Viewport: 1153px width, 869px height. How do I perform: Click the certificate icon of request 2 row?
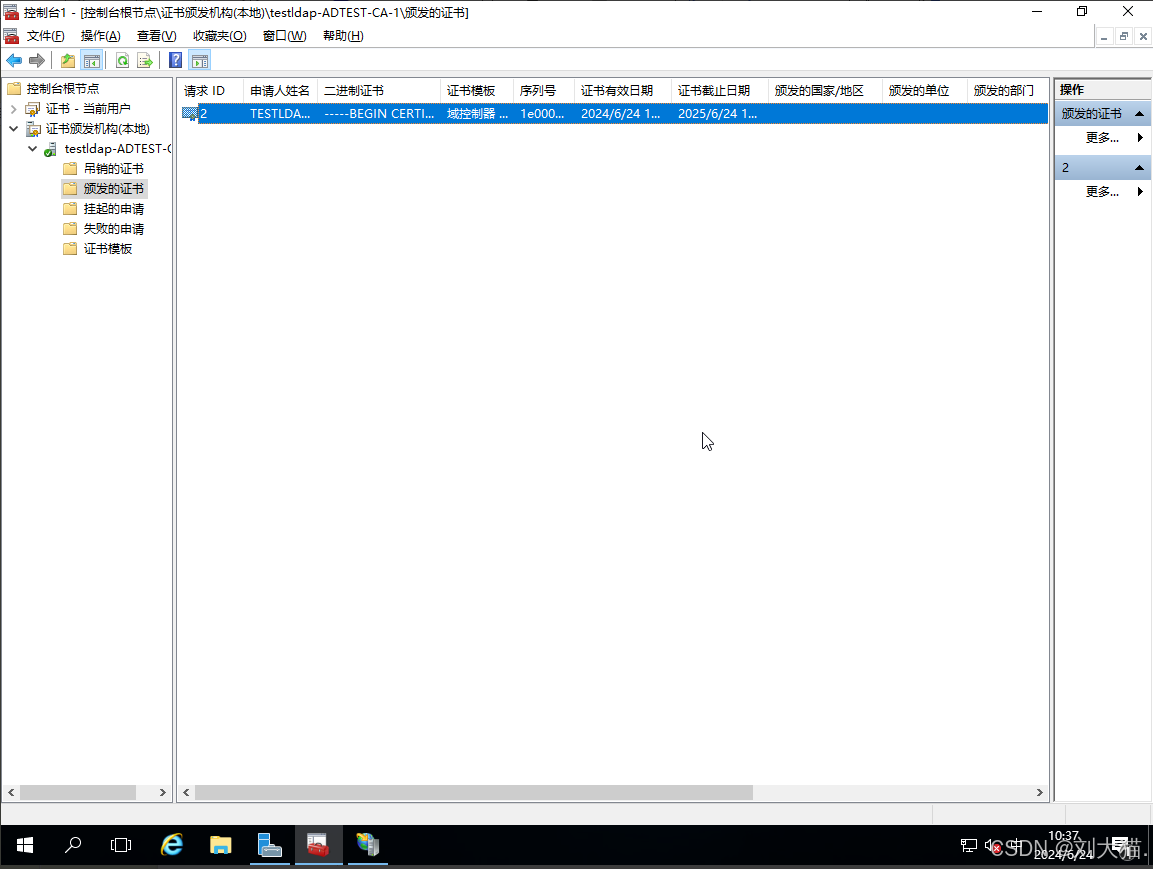click(x=190, y=113)
